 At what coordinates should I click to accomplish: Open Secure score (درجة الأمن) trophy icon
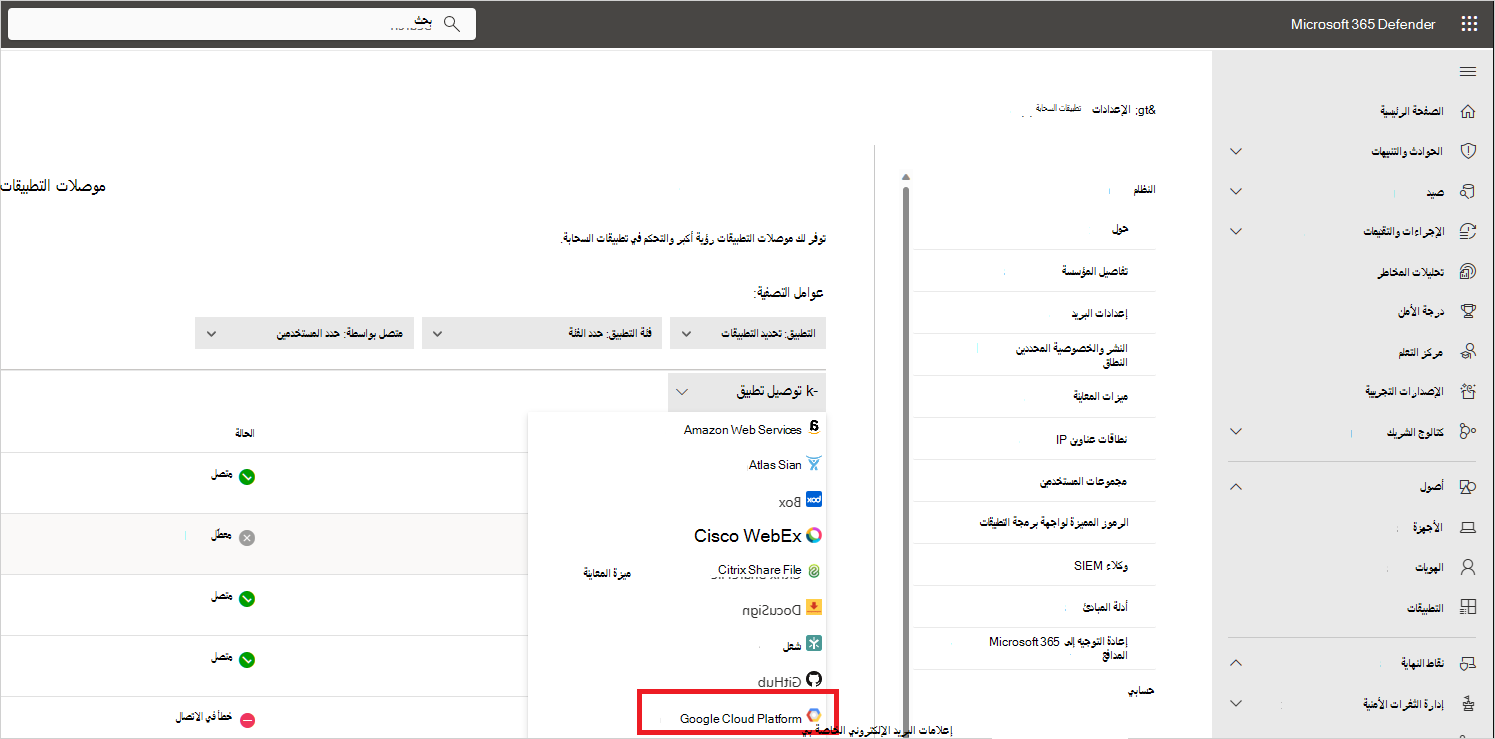(1468, 312)
